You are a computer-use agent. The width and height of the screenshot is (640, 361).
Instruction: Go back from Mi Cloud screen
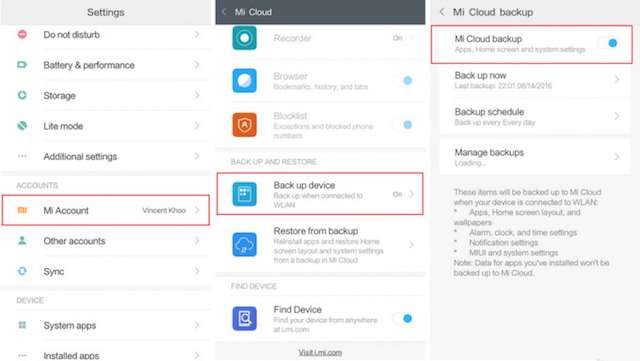[x=224, y=12]
